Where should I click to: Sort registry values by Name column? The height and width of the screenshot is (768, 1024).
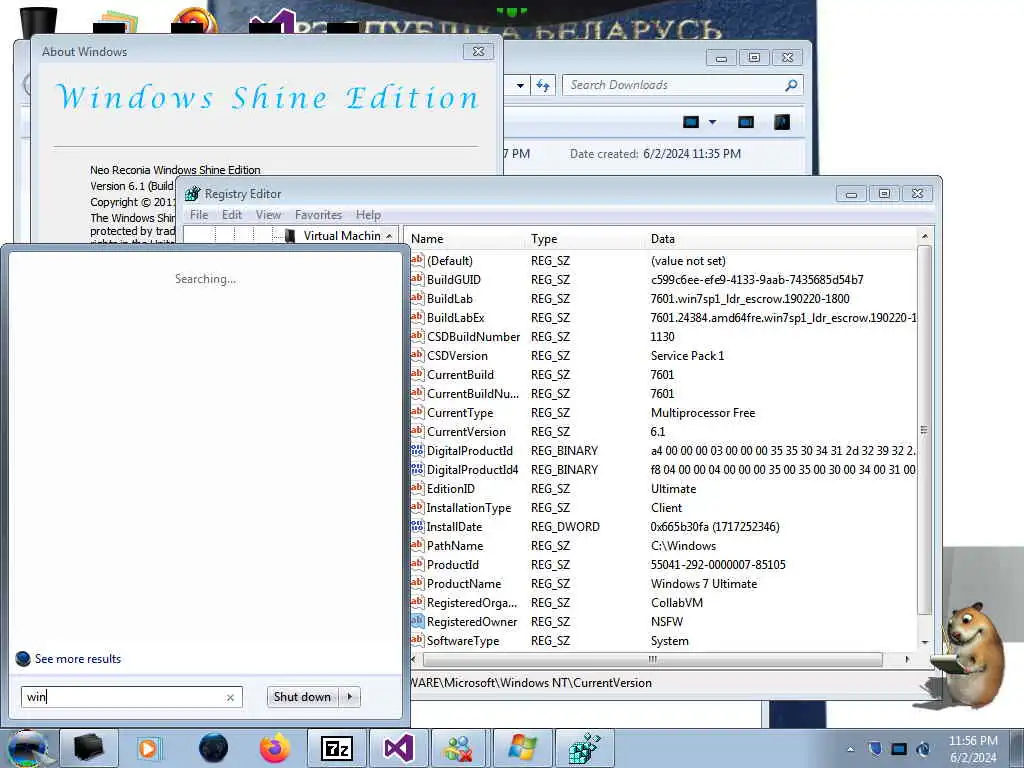[x=464, y=239]
